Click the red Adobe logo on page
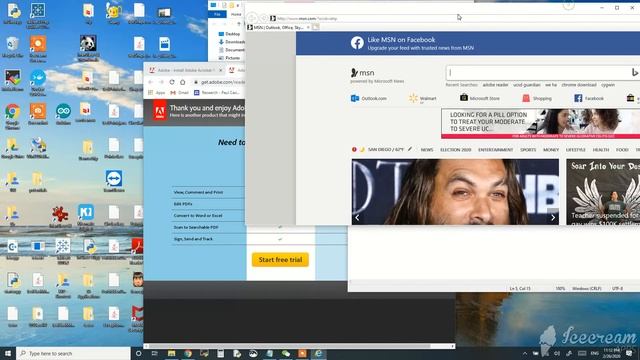Screen dimensions: 640x360 point(160,111)
